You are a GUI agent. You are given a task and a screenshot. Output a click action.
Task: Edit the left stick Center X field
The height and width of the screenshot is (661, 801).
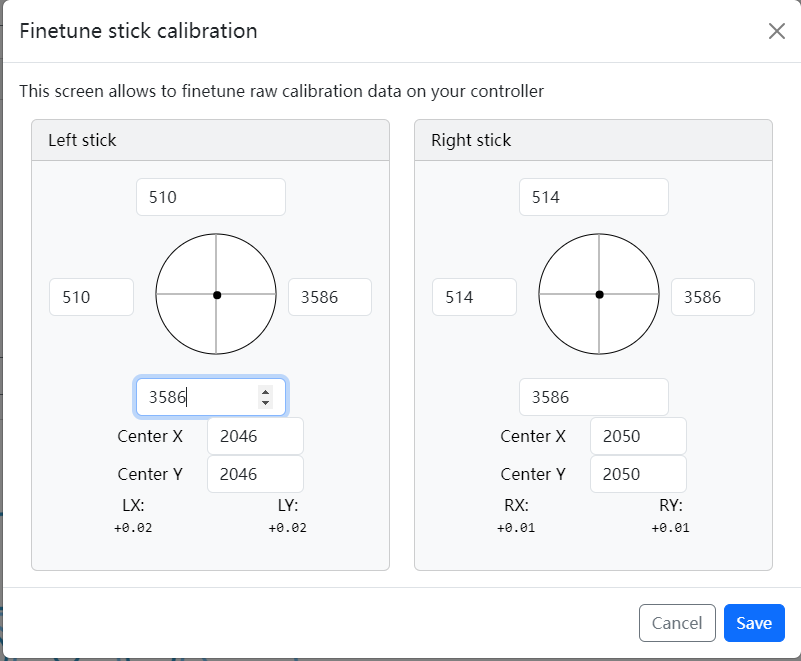pyautogui.click(x=255, y=436)
